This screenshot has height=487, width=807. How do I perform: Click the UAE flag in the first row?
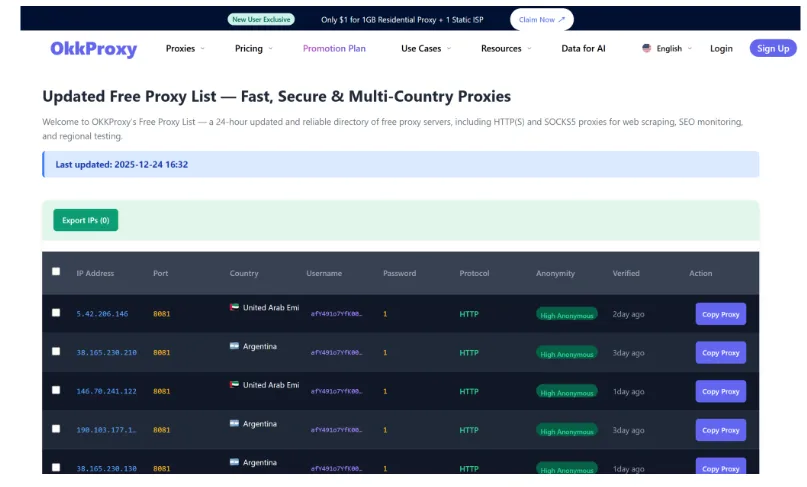pyautogui.click(x=234, y=308)
